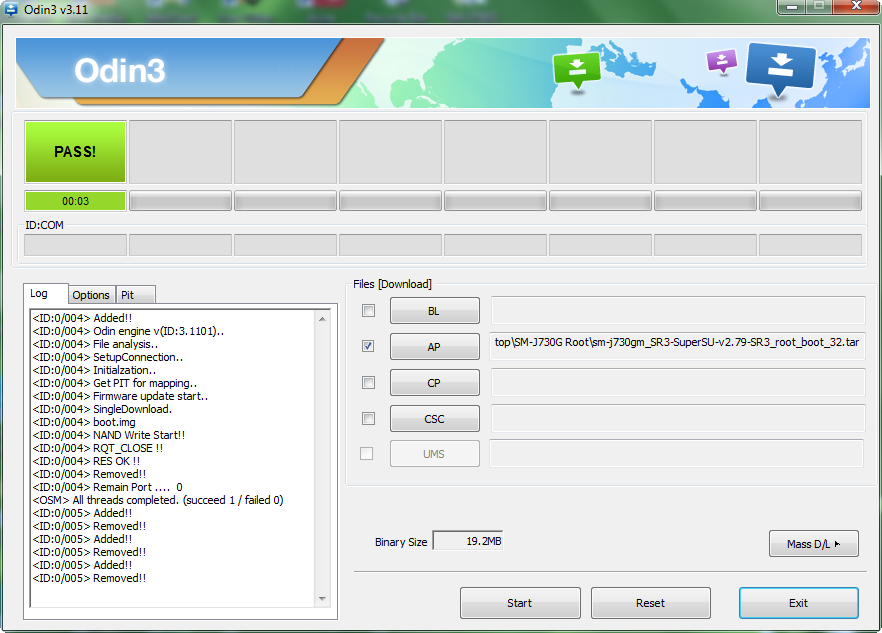Click the purple download bubble icon in banner
Screen dimensions: 882x633
click(722, 61)
